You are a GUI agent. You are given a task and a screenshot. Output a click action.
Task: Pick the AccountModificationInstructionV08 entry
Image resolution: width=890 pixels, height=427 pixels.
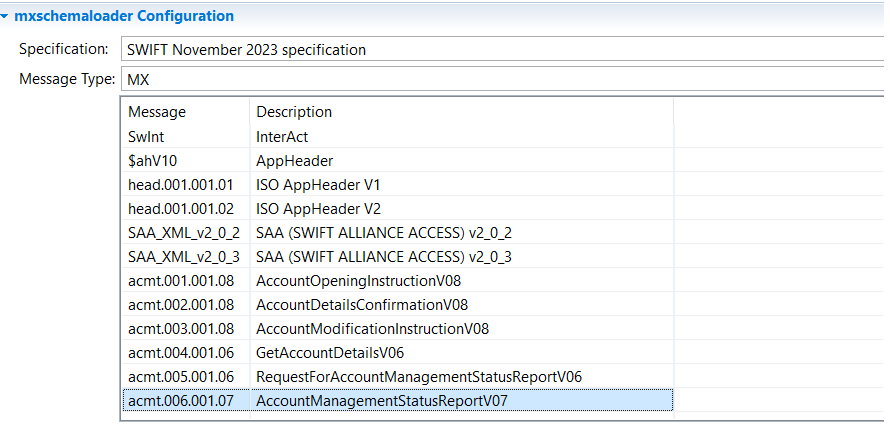tap(372, 328)
